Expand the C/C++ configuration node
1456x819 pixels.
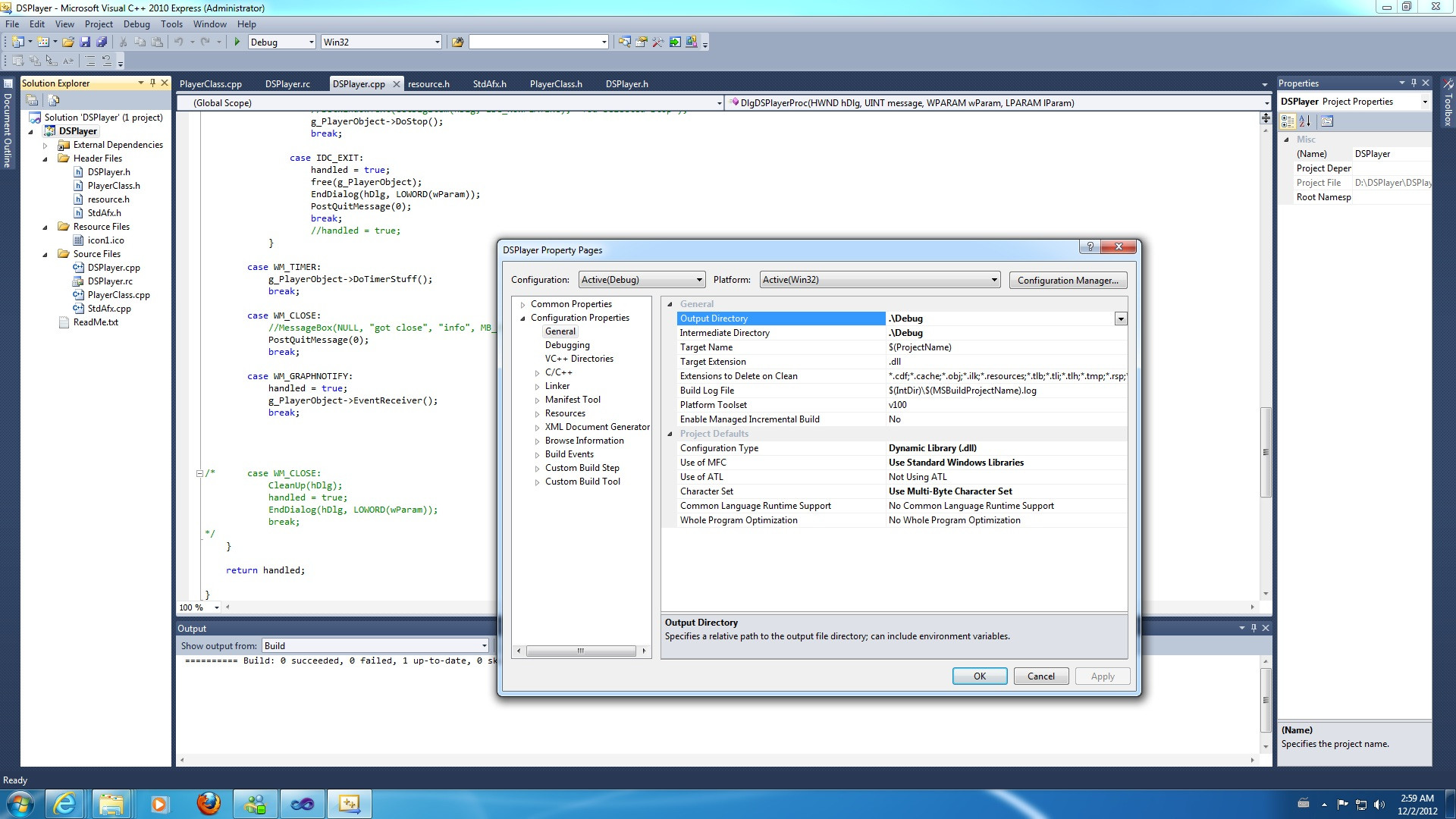pyautogui.click(x=538, y=372)
